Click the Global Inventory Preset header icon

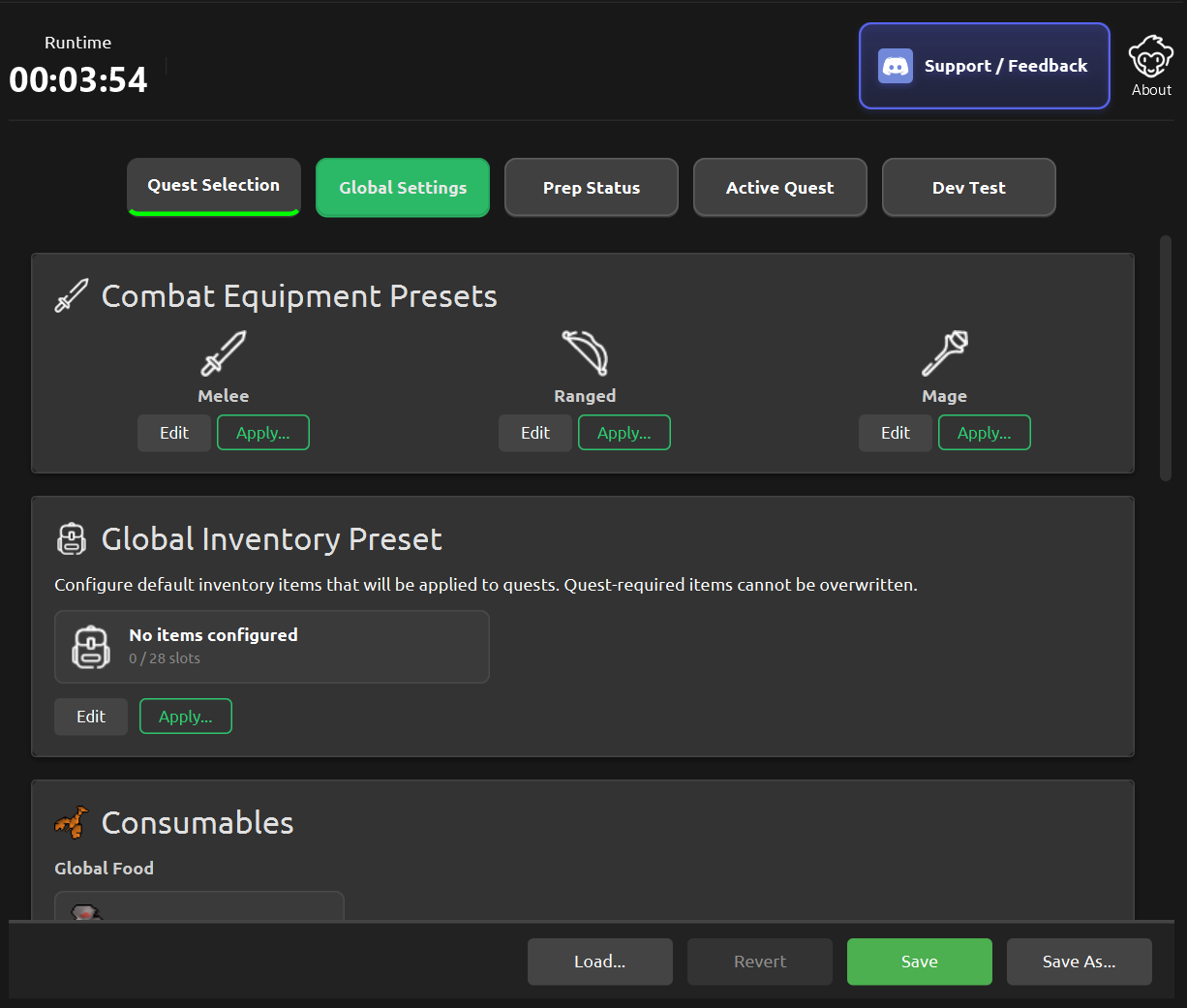coord(72,539)
